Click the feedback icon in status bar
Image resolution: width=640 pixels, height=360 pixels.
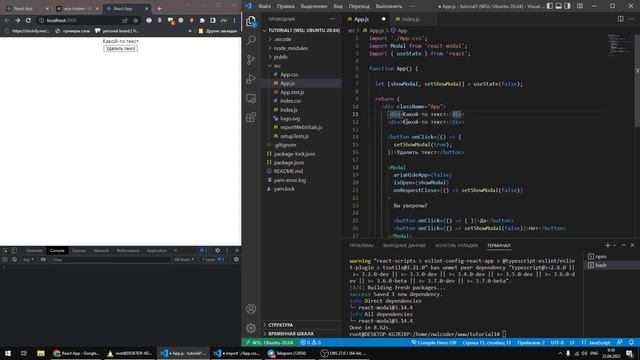click(x=619, y=342)
